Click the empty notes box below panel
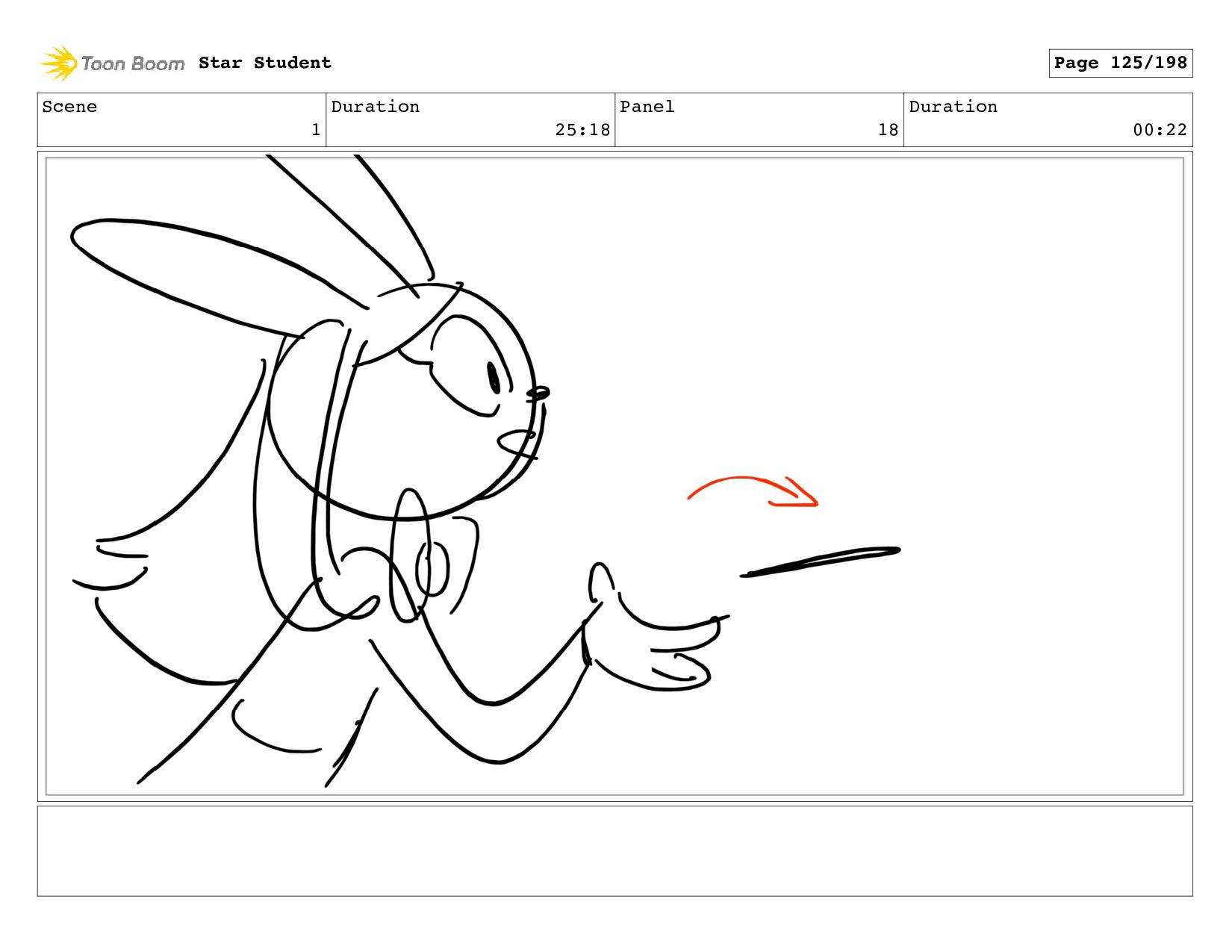The height and width of the screenshot is (952, 1232). (x=615, y=851)
